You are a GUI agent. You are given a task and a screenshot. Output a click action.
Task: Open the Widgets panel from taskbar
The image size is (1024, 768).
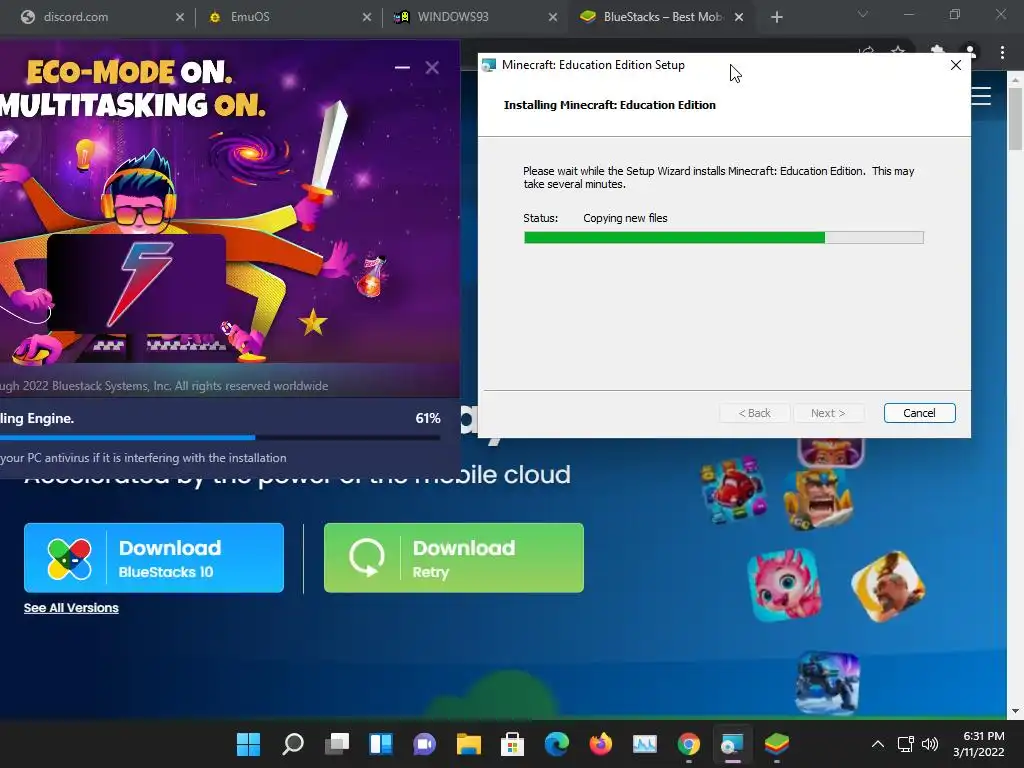tap(381, 744)
